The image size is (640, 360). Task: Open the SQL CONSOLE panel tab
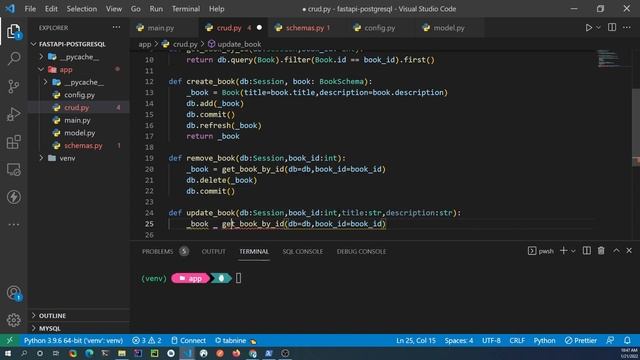[x=302, y=251]
